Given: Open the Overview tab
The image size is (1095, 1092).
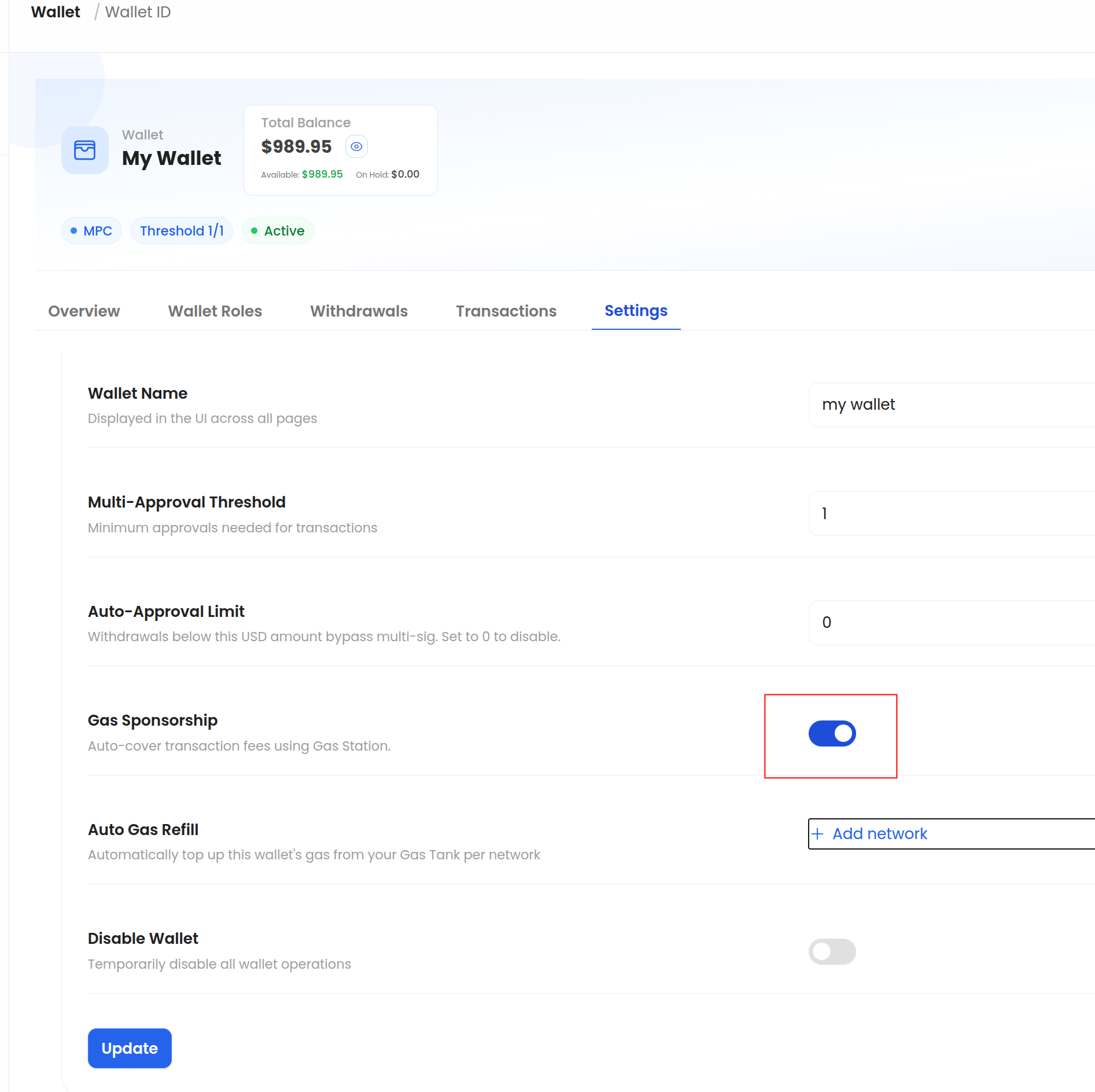Looking at the screenshot, I should point(84,311).
